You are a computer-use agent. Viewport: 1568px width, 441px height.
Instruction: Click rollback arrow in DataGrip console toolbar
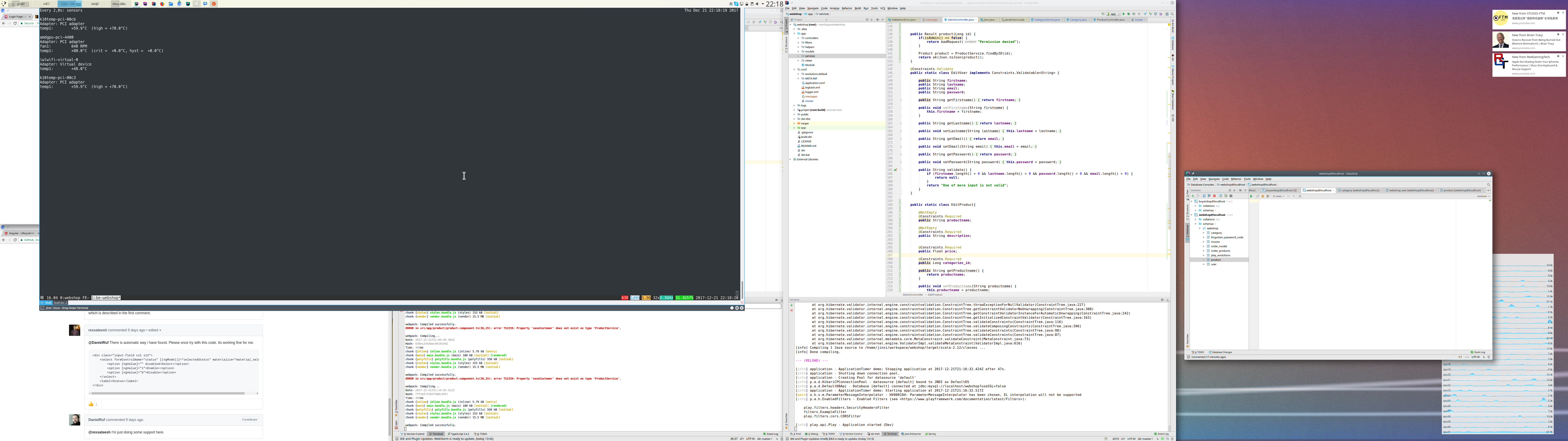point(1293,196)
